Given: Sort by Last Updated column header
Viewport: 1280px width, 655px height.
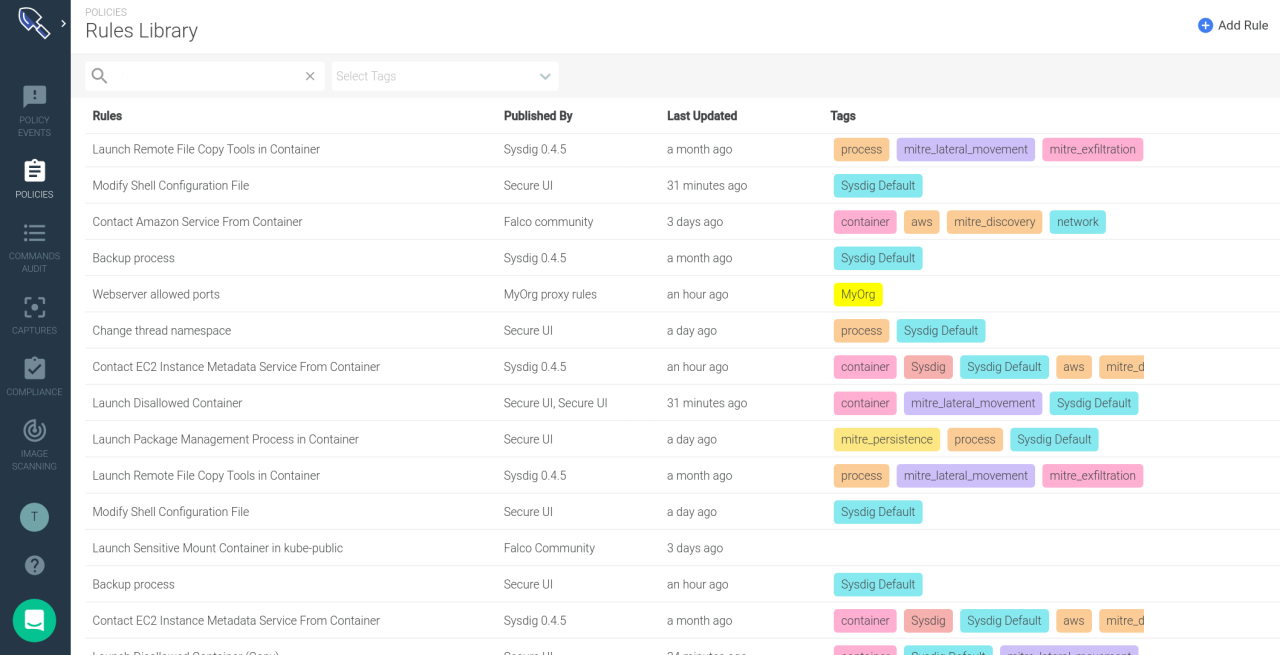Looking at the screenshot, I should (702, 116).
